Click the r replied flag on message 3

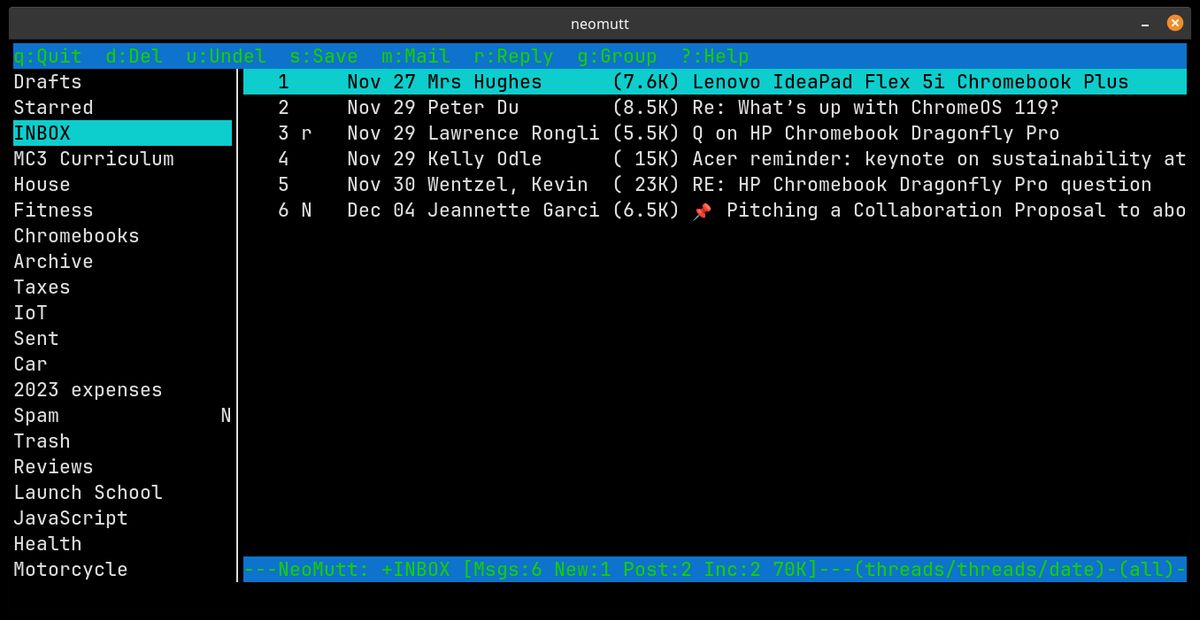pyautogui.click(x=306, y=133)
